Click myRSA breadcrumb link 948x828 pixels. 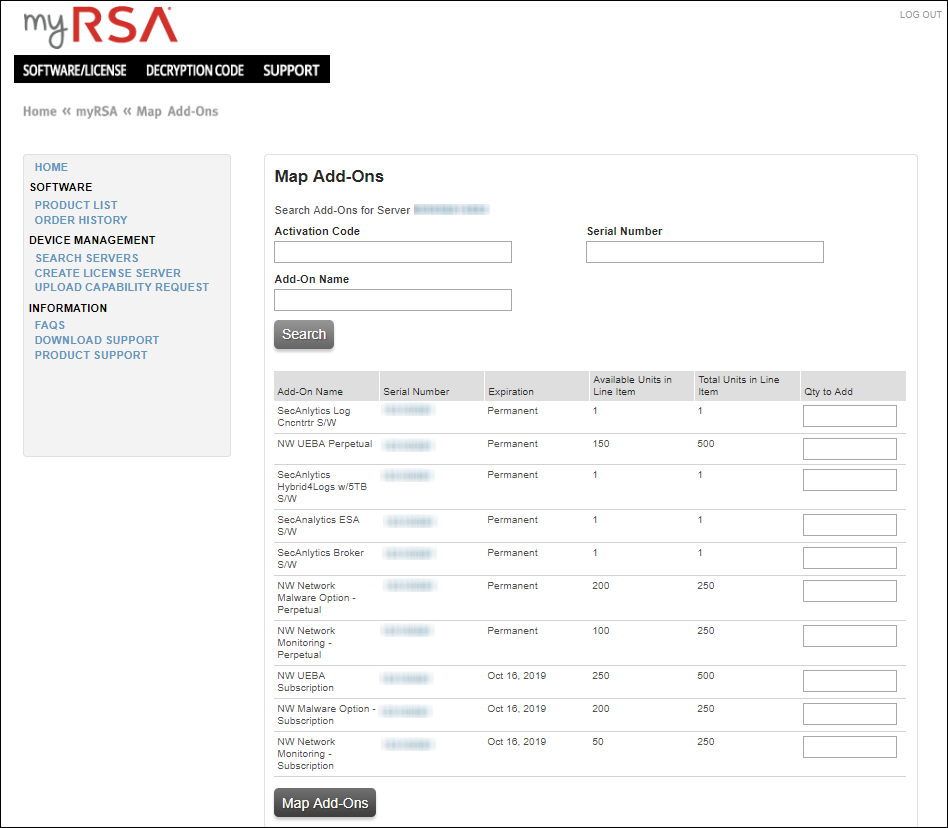click(97, 111)
